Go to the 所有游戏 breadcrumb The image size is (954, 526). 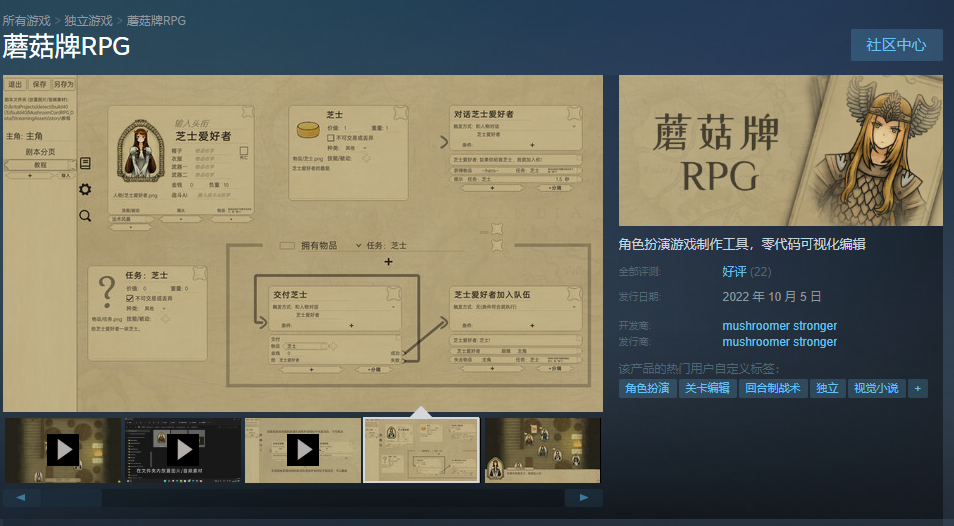tap(26, 21)
